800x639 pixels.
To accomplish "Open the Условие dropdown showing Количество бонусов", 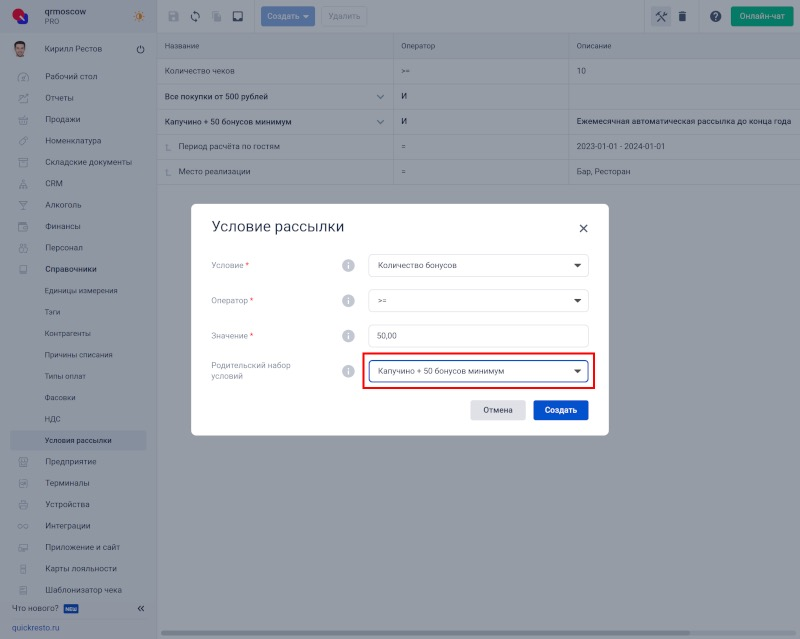I will (478, 265).
